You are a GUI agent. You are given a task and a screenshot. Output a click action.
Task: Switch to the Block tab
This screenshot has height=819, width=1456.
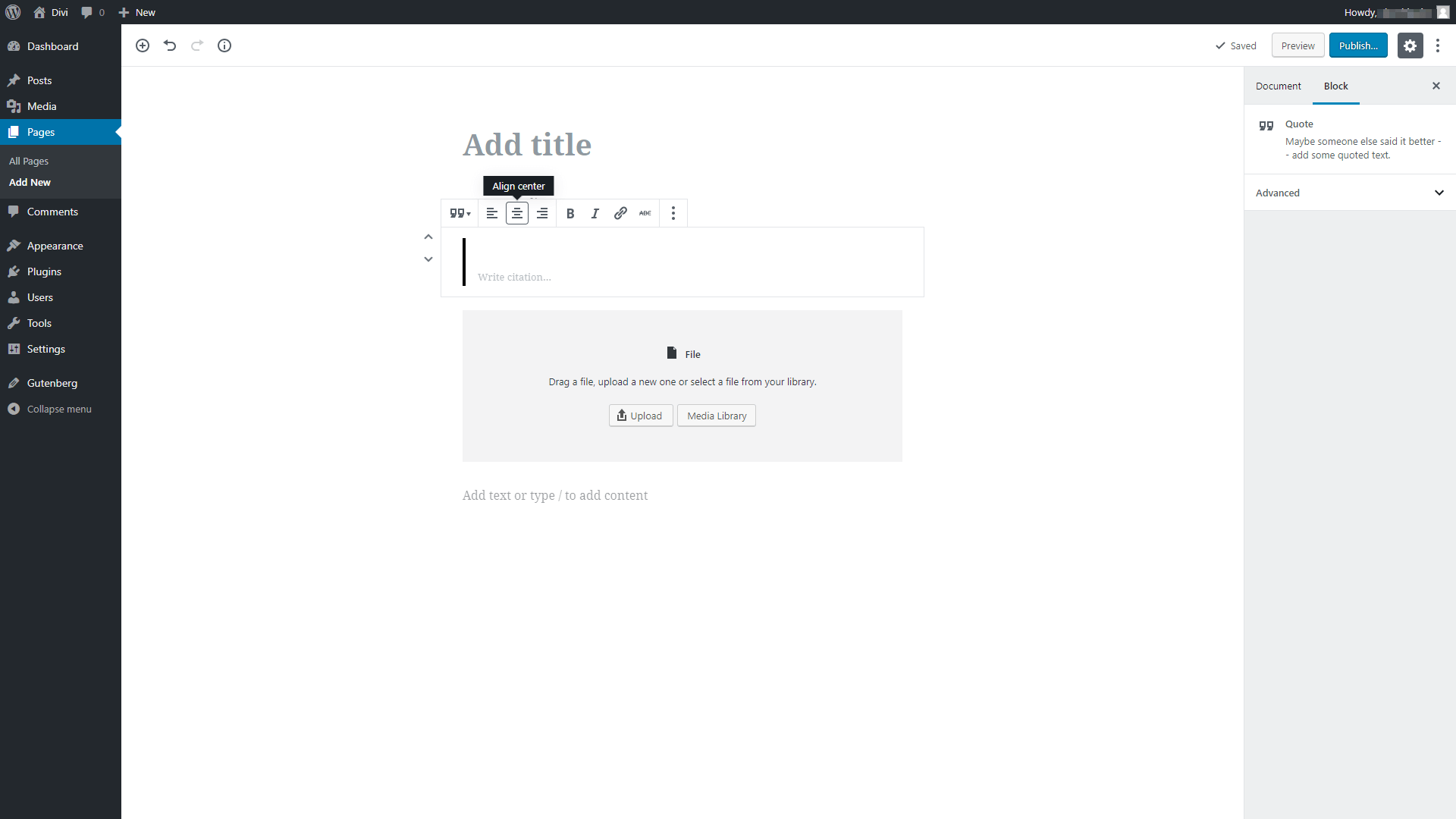click(1335, 85)
